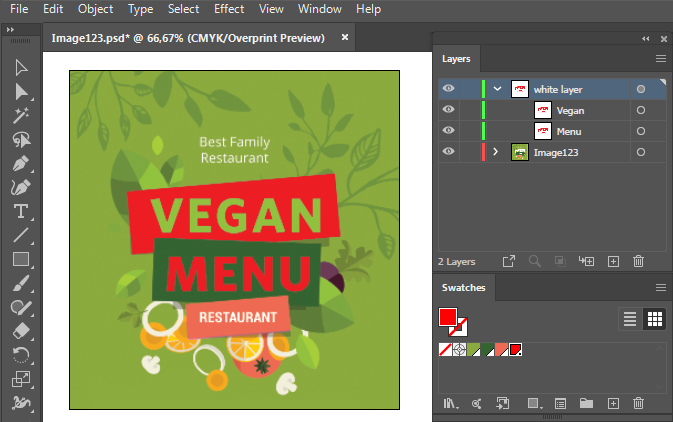This screenshot has height=422, width=673.
Task: Open Swatch Libraries menu icon
Action: [x=451, y=403]
